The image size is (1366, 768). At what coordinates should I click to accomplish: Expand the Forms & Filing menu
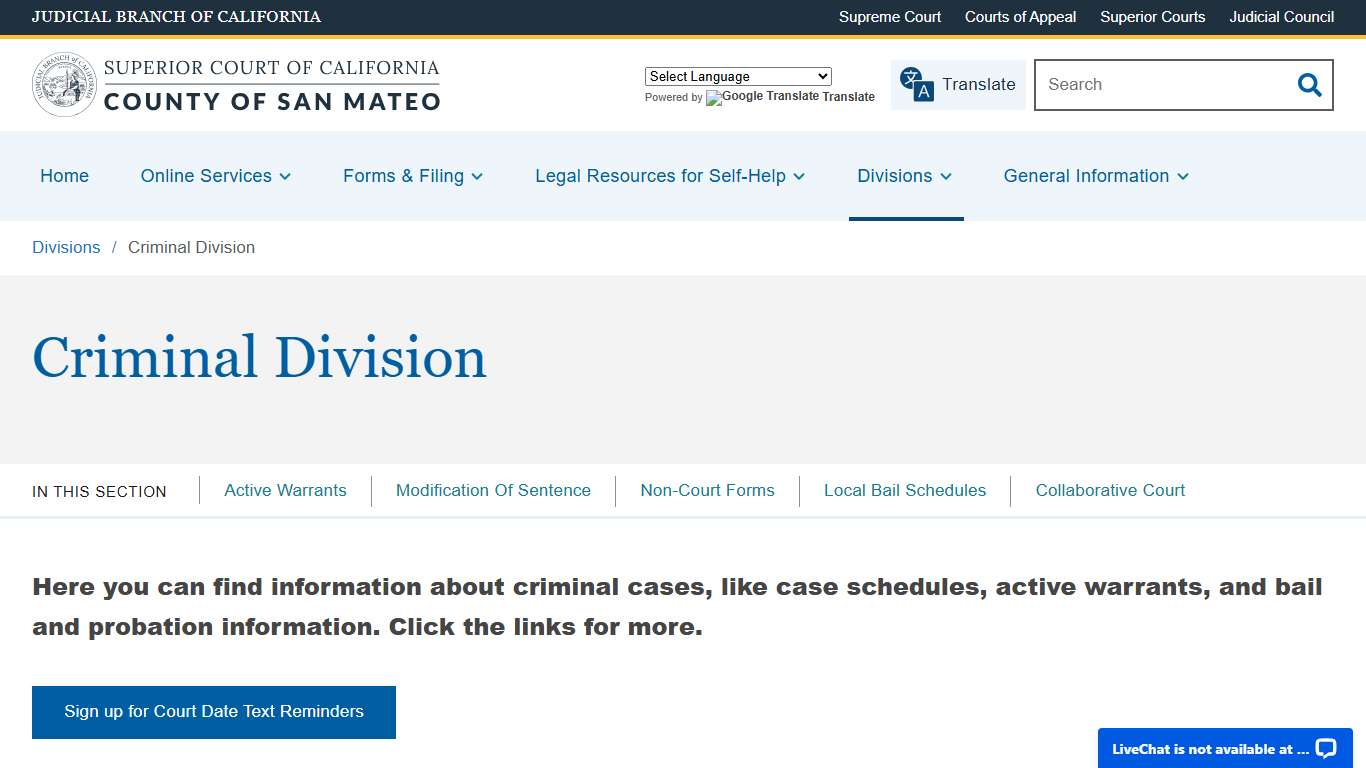point(413,176)
